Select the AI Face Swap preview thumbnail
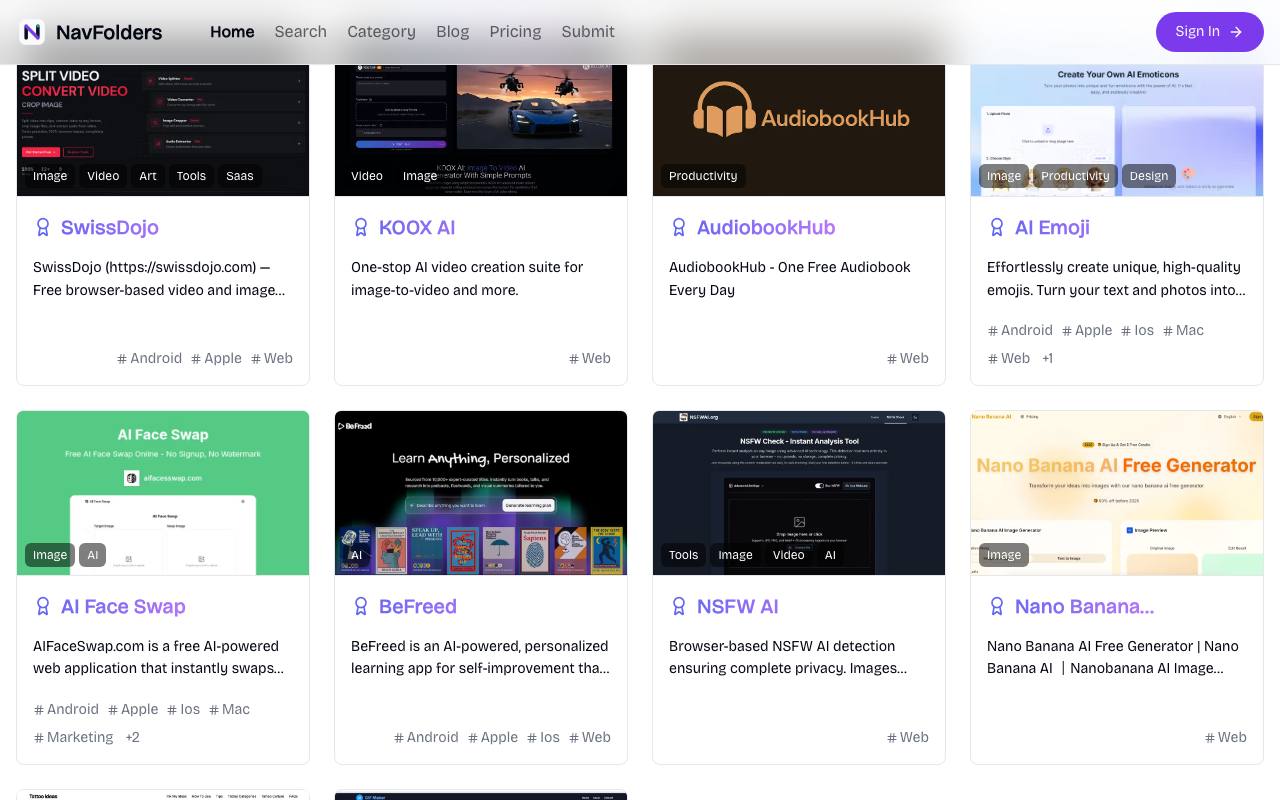 click(x=163, y=493)
